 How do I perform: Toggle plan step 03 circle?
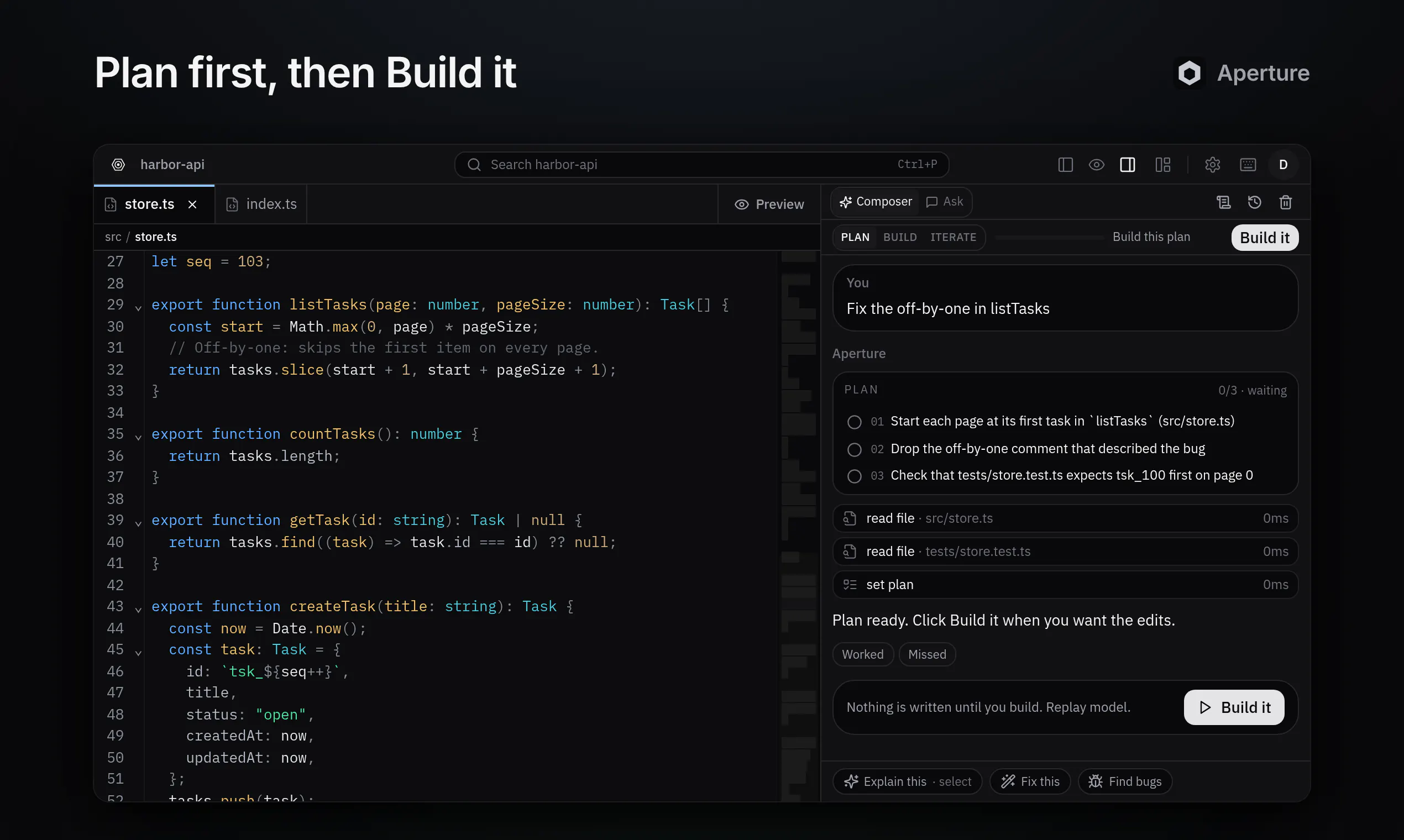(855, 476)
